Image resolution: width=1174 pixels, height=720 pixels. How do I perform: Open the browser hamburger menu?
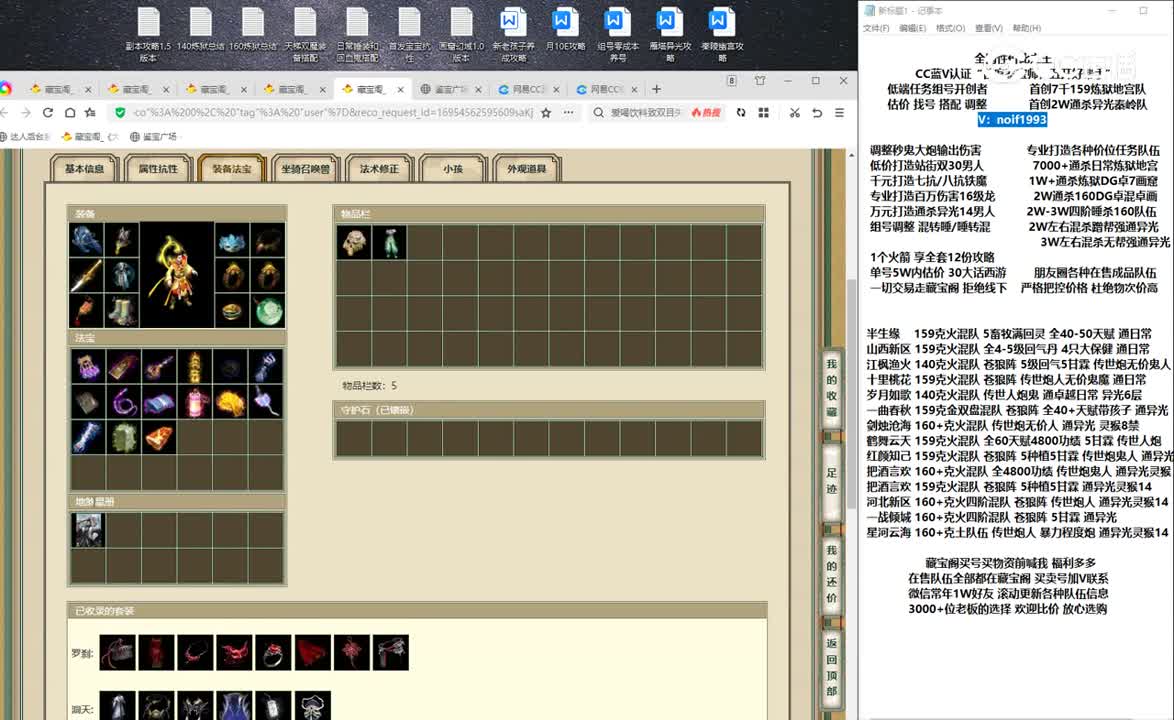click(840, 112)
